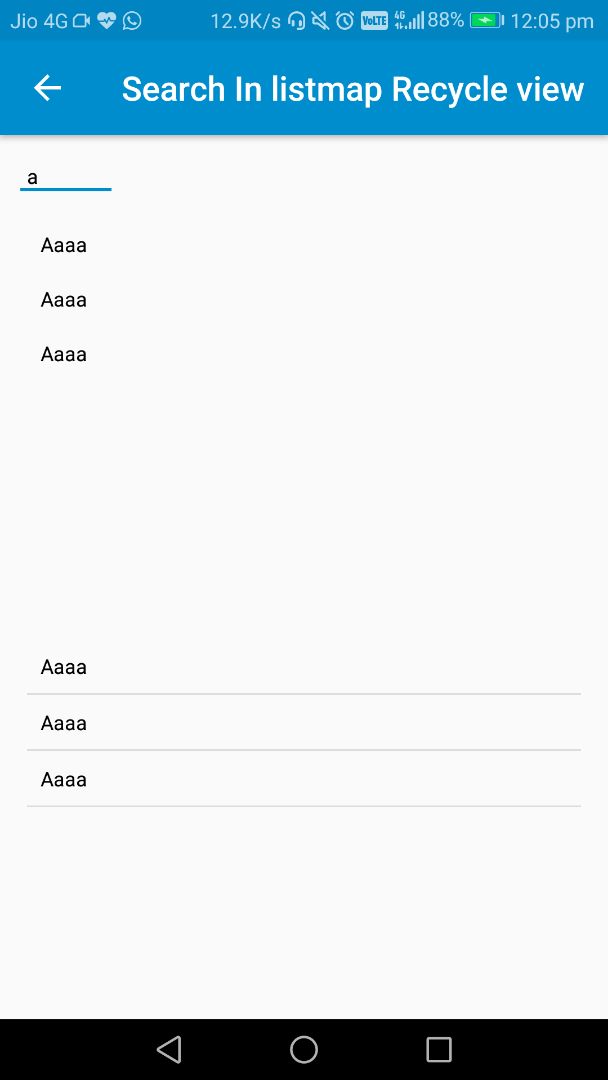Tap the green battery charging icon
The width and height of the screenshot is (608, 1080).
point(486,20)
